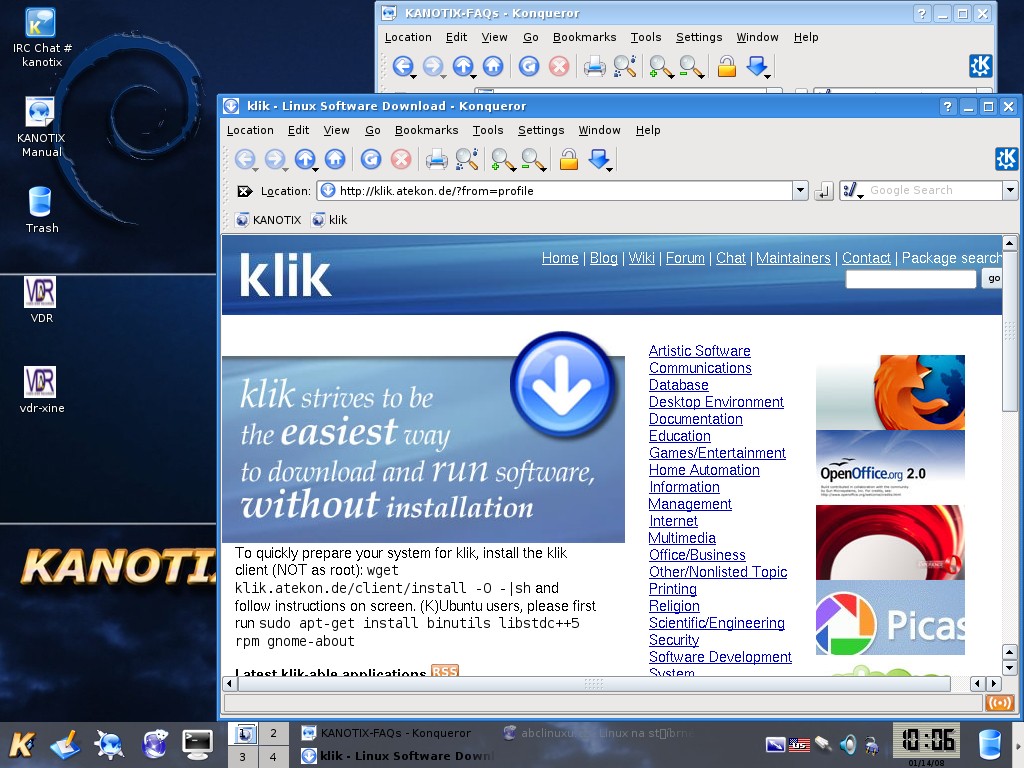The image size is (1024, 768).
Task: Click the printer icon in the KANOTIX-FAQs window
Action: point(594,66)
